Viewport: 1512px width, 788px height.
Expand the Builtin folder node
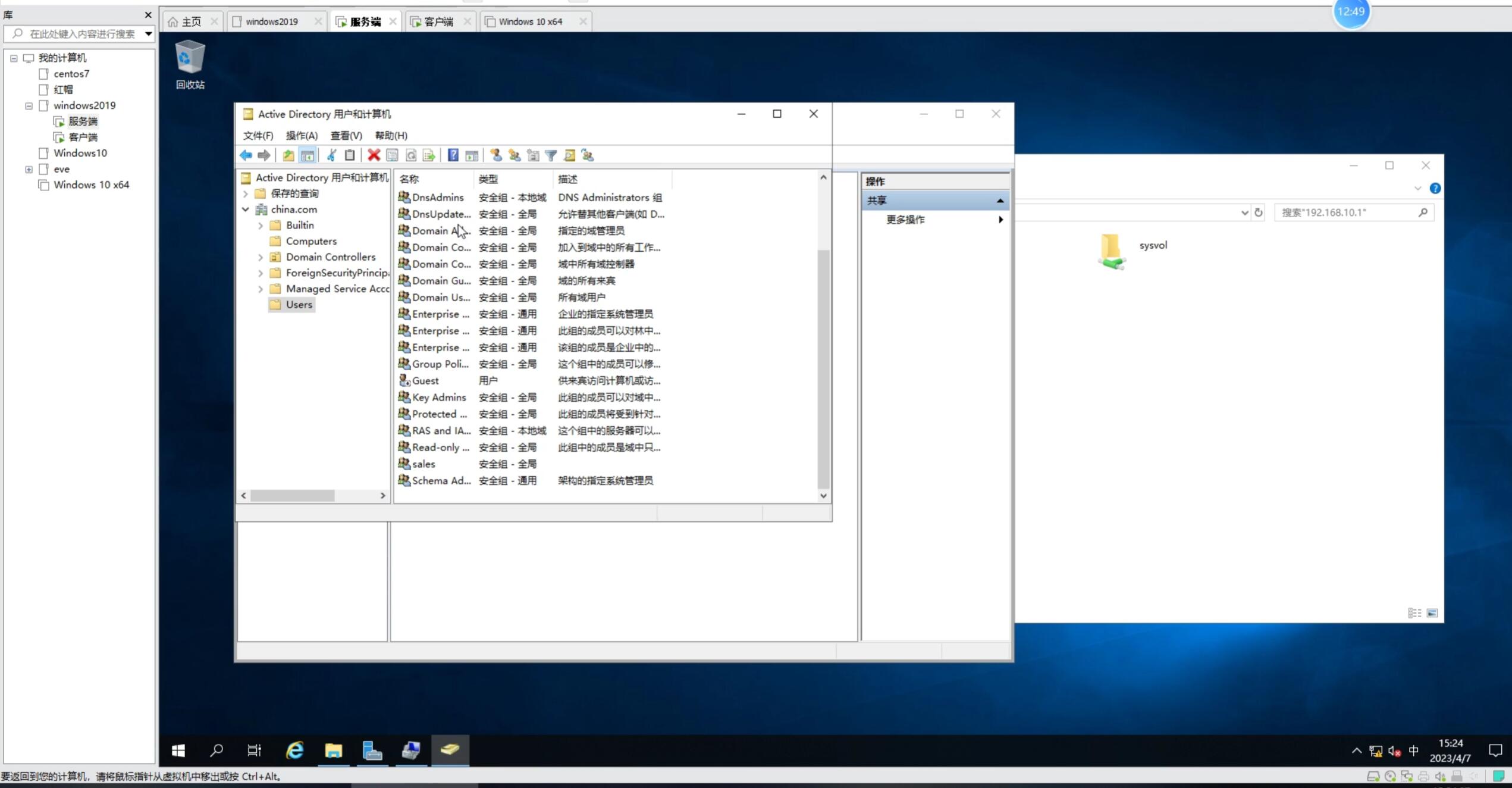pos(261,226)
